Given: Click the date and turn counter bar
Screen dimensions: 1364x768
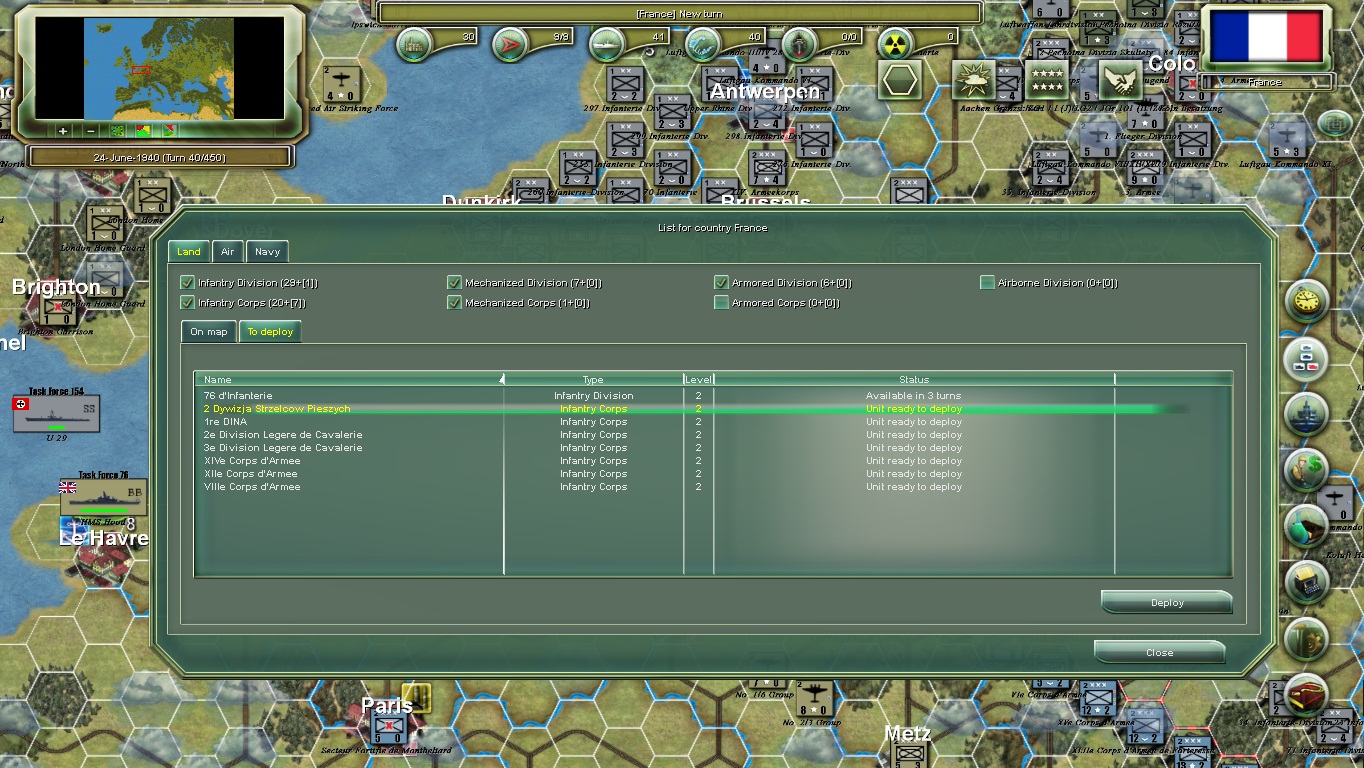Looking at the screenshot, I should point(160,158).
